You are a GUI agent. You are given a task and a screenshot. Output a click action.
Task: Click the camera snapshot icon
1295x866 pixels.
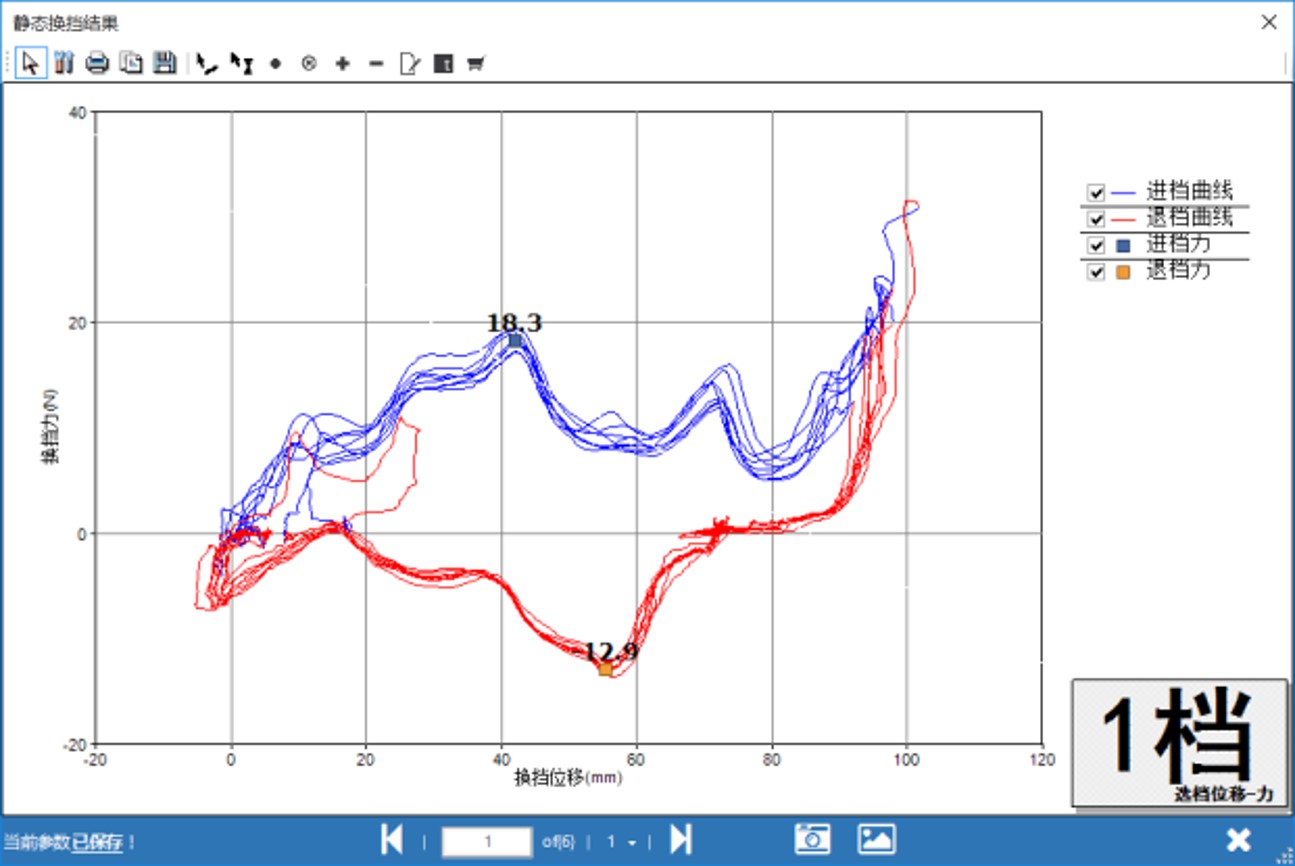[813, 839]
